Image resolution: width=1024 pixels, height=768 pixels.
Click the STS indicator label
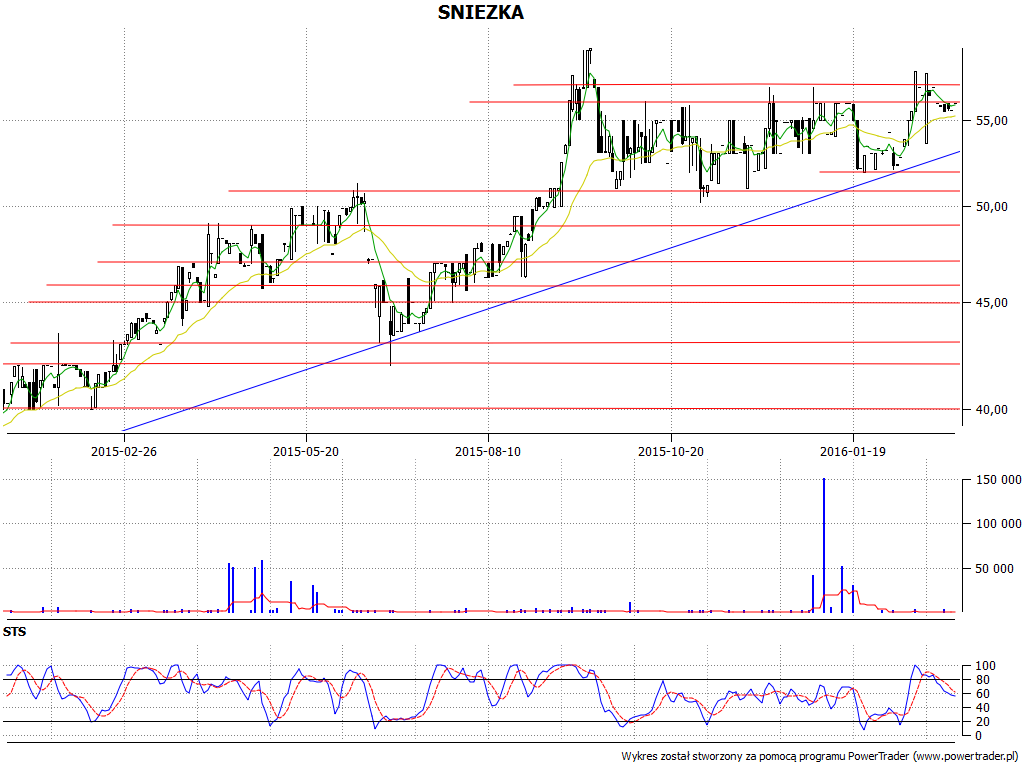point(14,632)
